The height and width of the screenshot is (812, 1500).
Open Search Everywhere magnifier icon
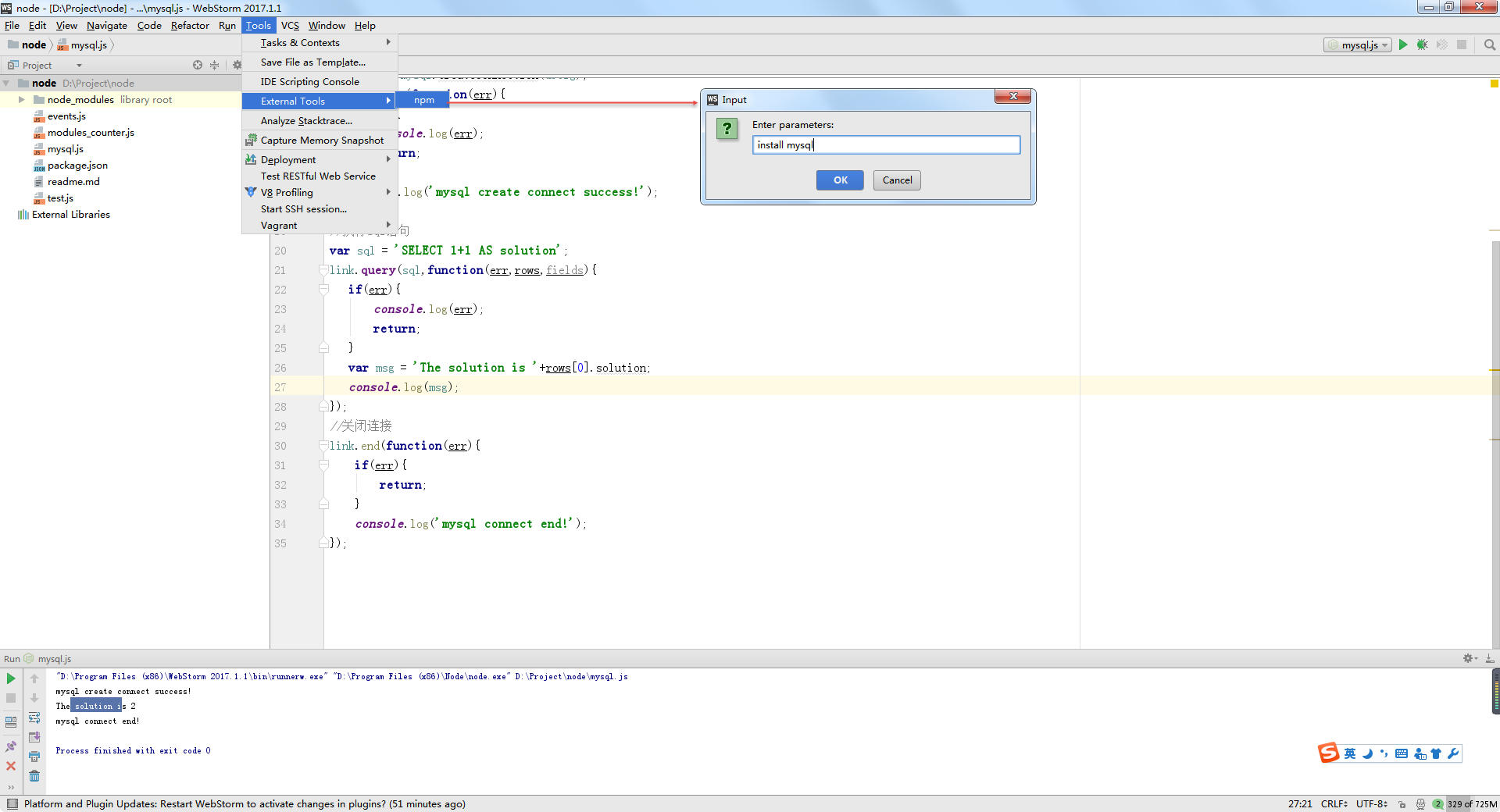click(1490, 45)
